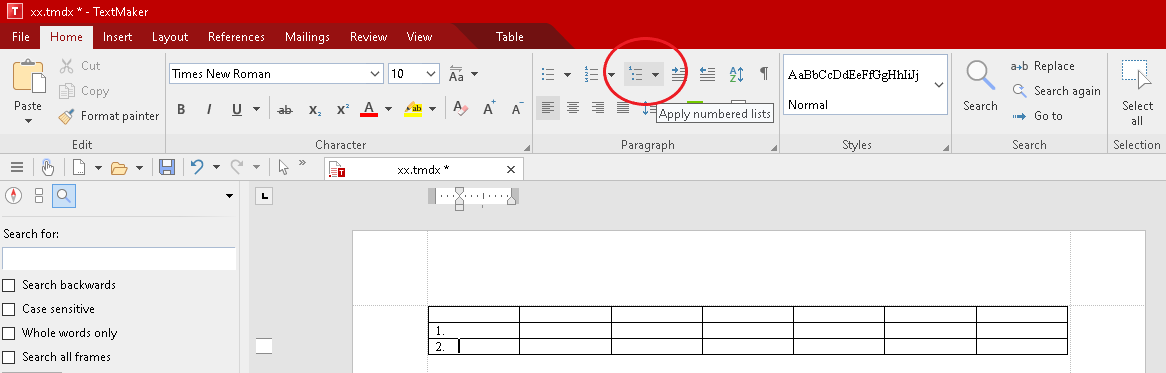Enable Whole words only checkbox
Screen dimensions: 1166x373
9,333
